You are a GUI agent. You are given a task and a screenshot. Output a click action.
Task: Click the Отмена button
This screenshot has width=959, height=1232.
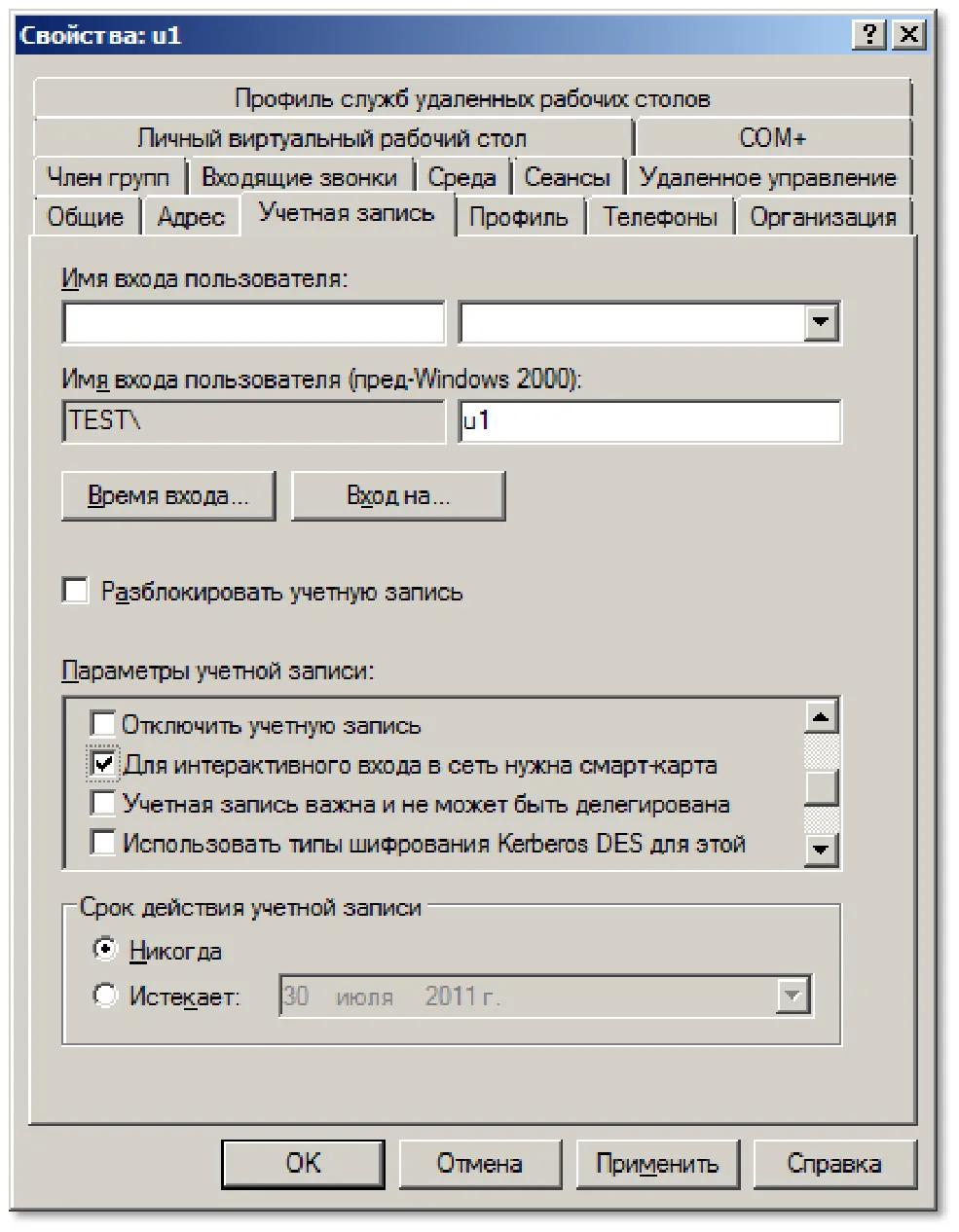[480, 1164]
